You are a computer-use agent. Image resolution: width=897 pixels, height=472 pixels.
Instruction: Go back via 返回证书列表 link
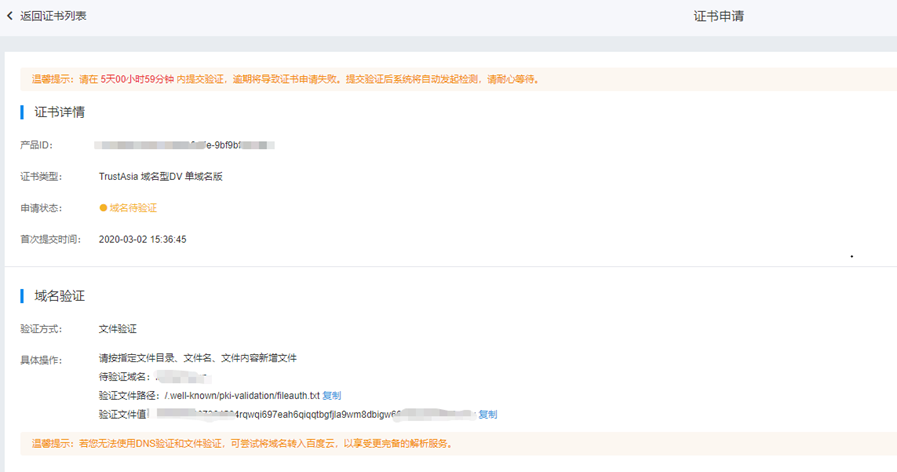(x=53, y=16)
